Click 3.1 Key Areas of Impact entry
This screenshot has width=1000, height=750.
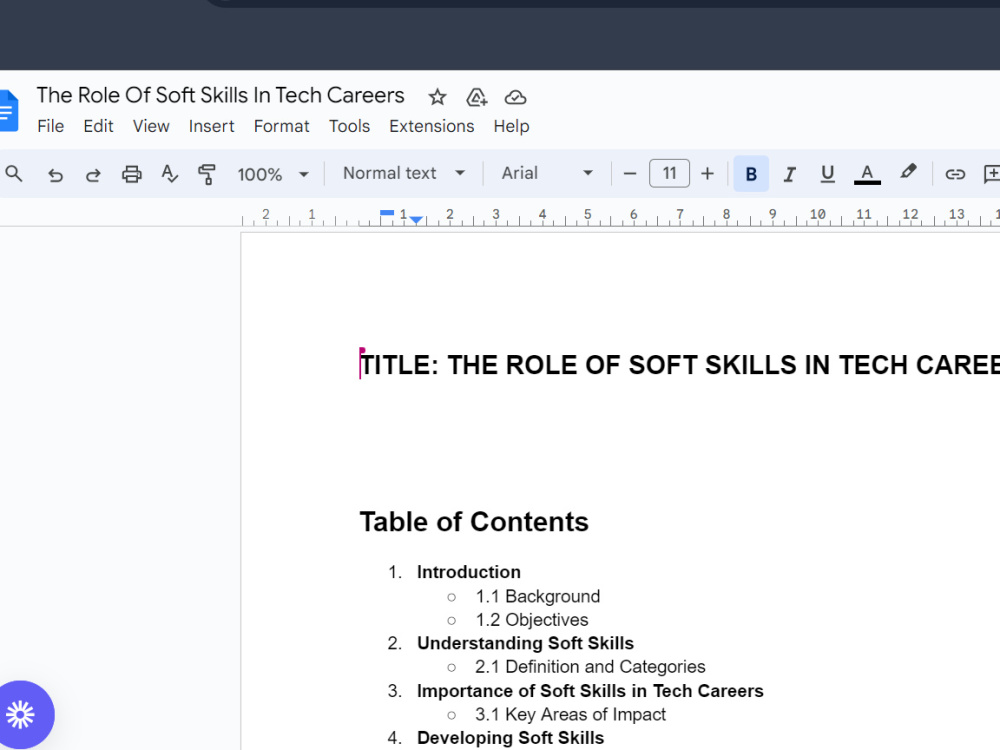[570, 714]
